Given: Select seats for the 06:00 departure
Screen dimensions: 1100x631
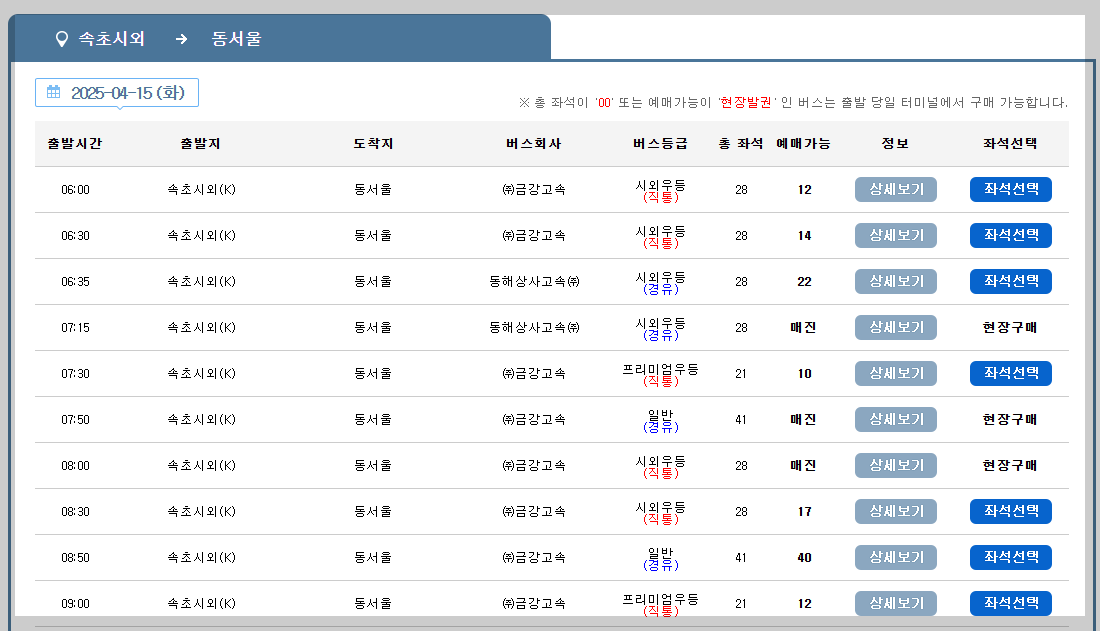Looking at the screenshot, I should click(1010, 189).
